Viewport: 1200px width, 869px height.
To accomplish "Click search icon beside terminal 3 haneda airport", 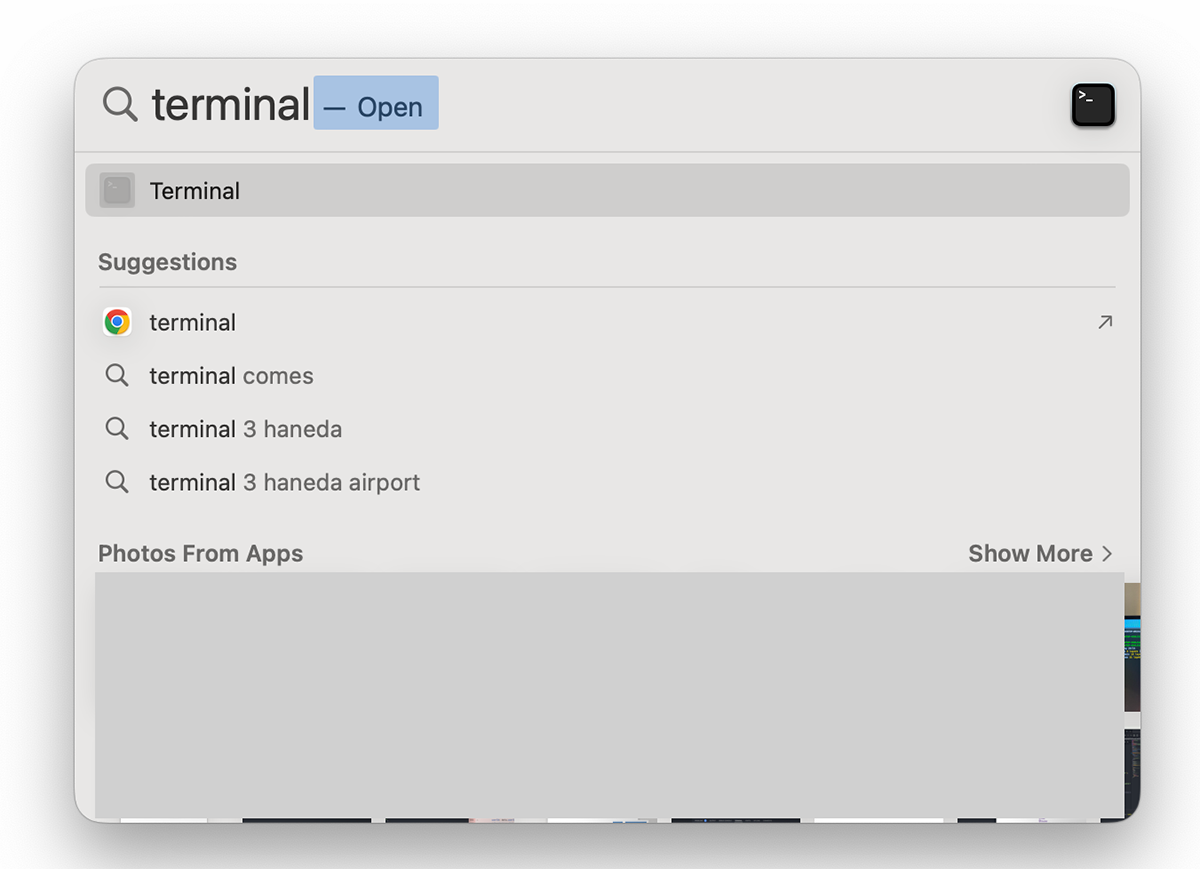I will point(117,482).
